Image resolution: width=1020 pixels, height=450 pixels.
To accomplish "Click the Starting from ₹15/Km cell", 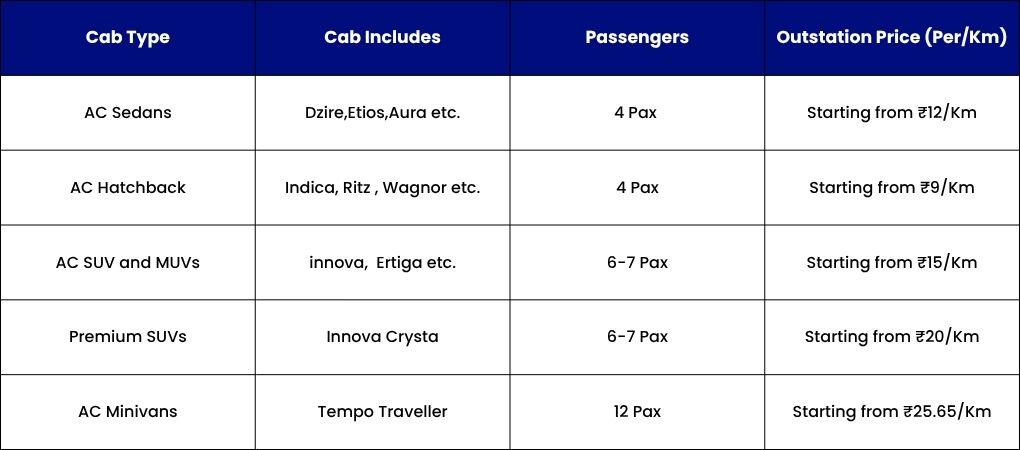I will tap(892, 263).
